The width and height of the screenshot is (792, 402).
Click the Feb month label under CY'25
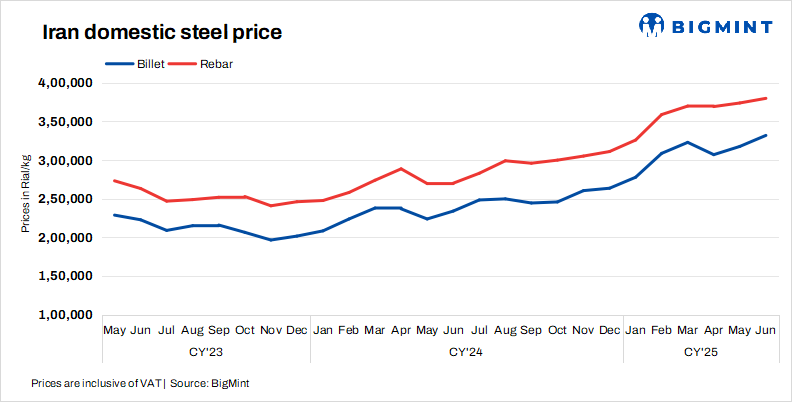662,329
